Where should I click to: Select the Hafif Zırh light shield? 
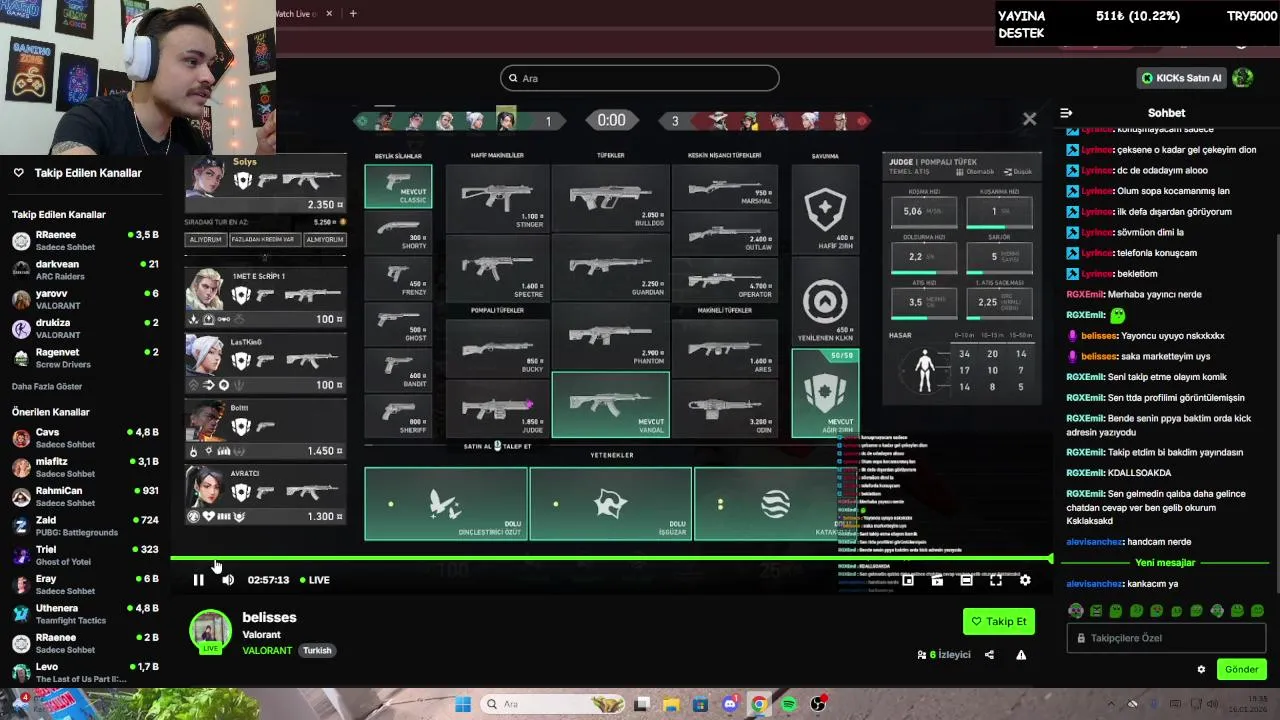click(825, 211)
